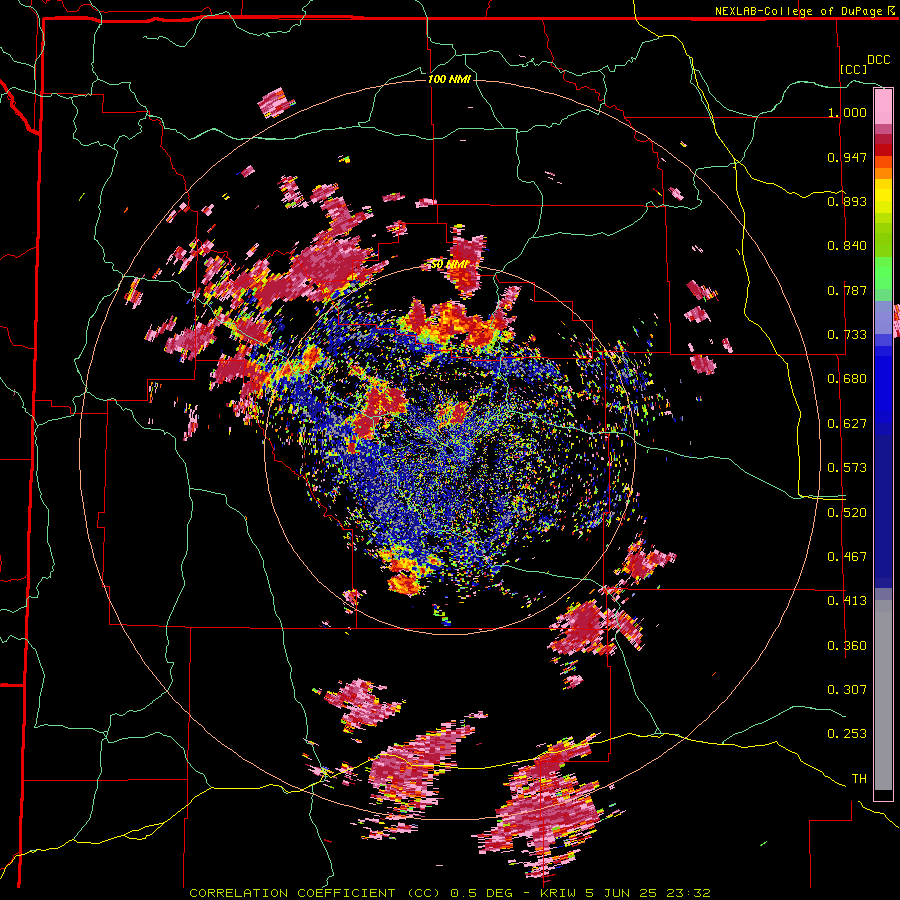
Task: Click the 0.947 scale value
Action: (847, 157)
